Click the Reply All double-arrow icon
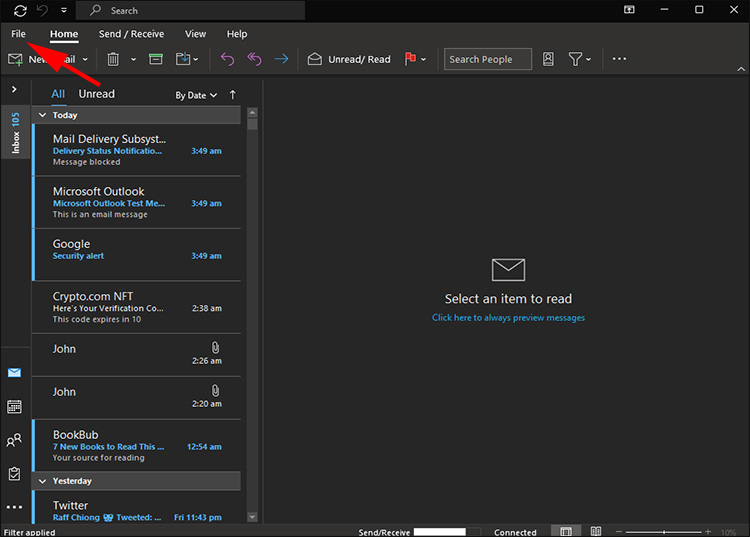750x537 pixels. (254, 59)
